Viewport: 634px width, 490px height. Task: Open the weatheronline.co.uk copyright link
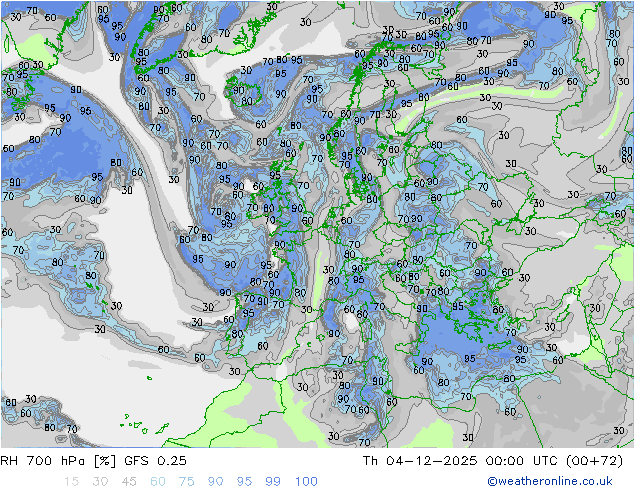pyautogui.click(x=550, y=481)
